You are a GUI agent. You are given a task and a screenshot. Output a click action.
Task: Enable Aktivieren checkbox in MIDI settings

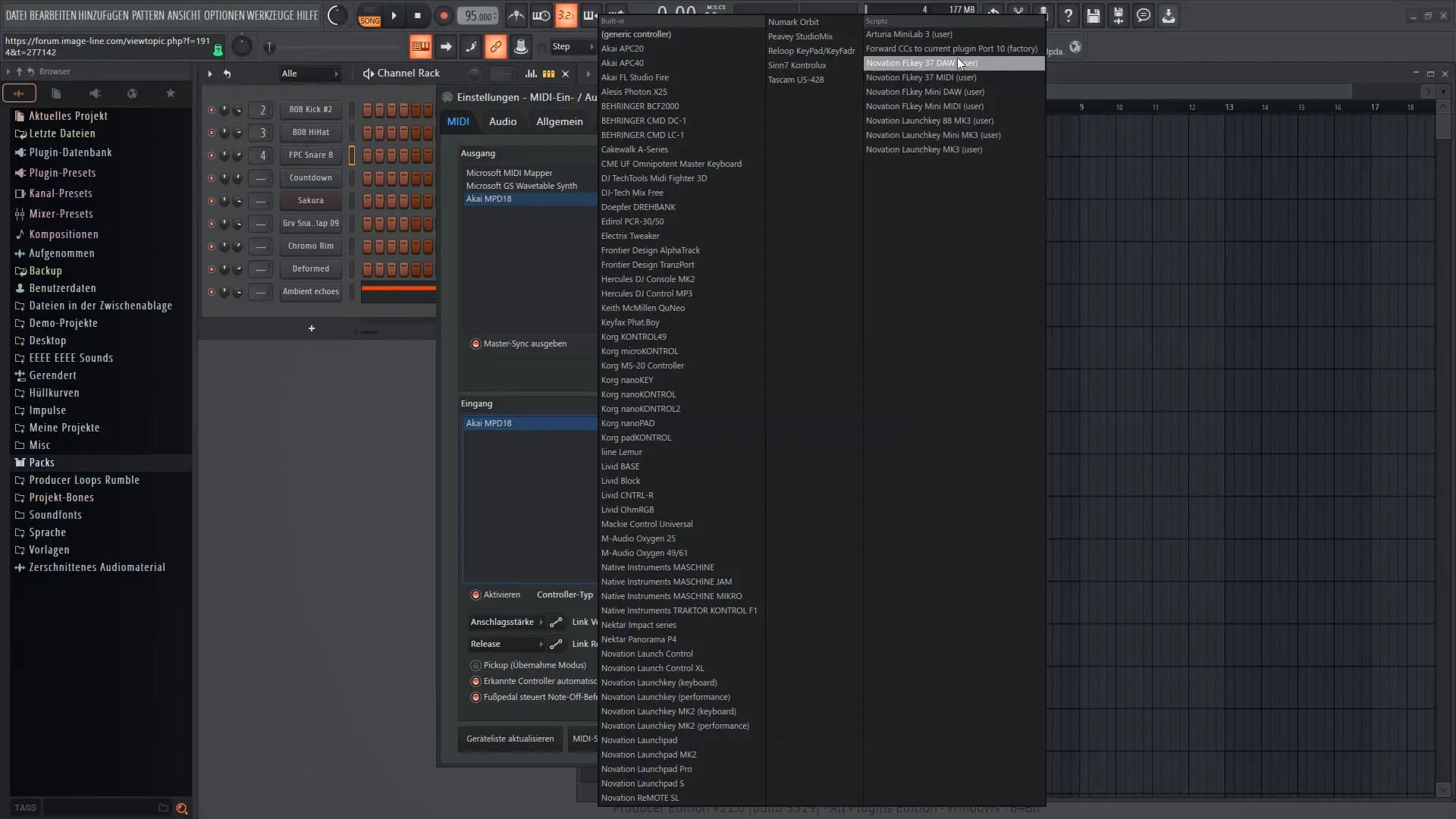click(476, 594)
